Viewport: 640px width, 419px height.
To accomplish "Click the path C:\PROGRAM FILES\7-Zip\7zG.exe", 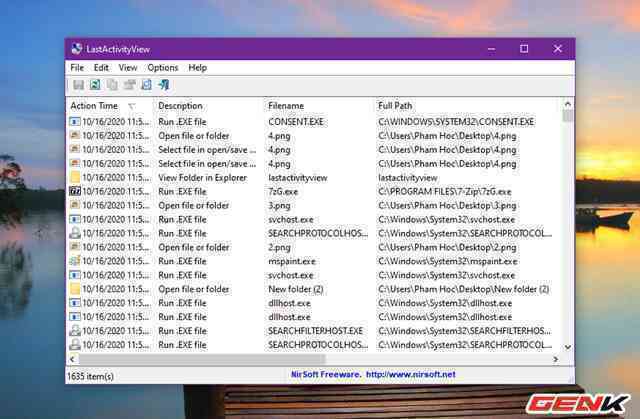I will (444, 191).
